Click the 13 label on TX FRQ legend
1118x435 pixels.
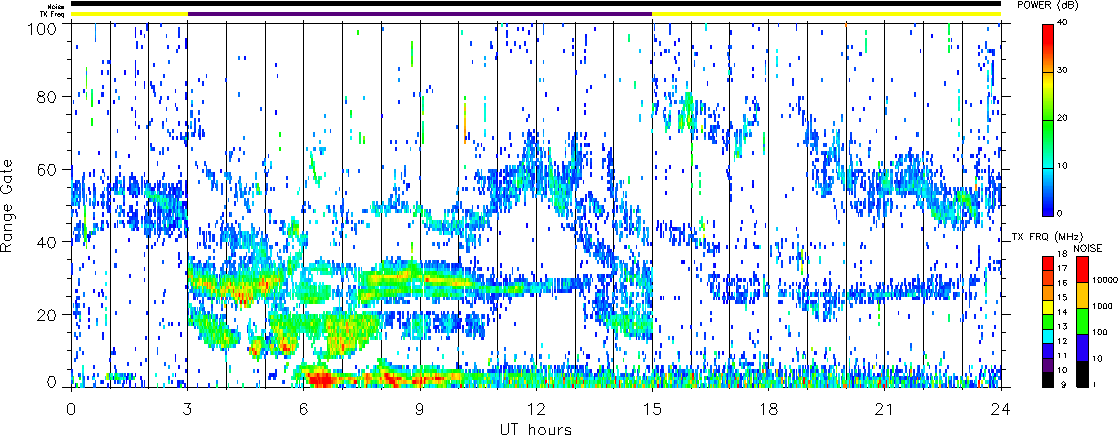pyautogui.click(x=1062, y=327)
